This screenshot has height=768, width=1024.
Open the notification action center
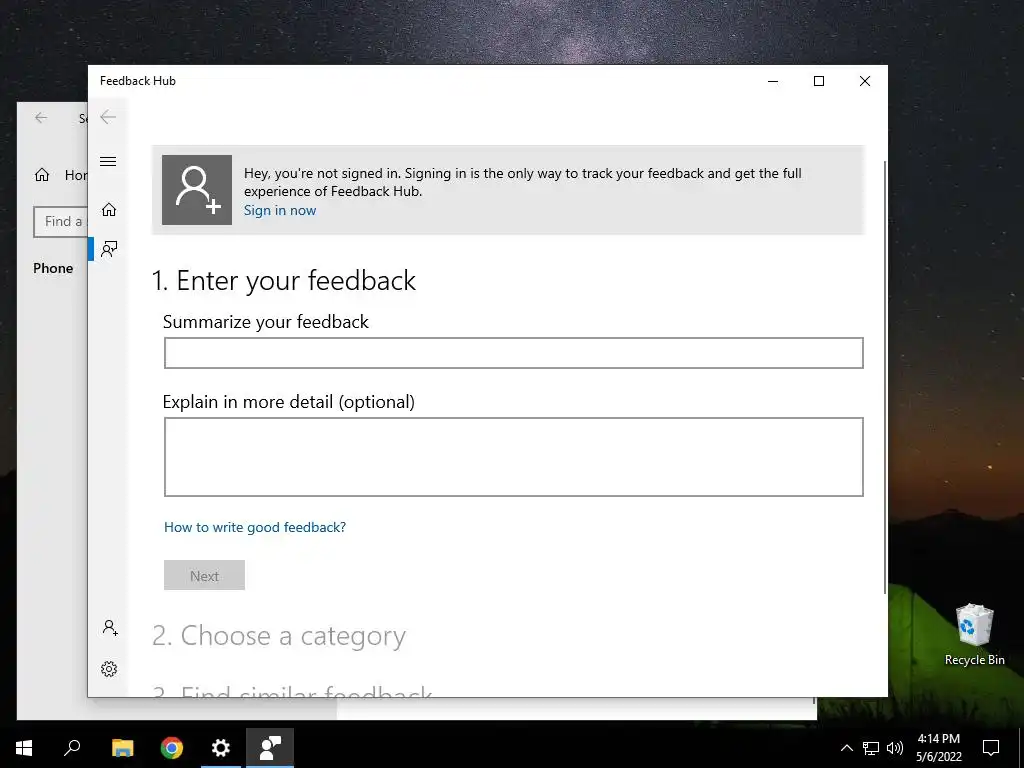[991, 748]
